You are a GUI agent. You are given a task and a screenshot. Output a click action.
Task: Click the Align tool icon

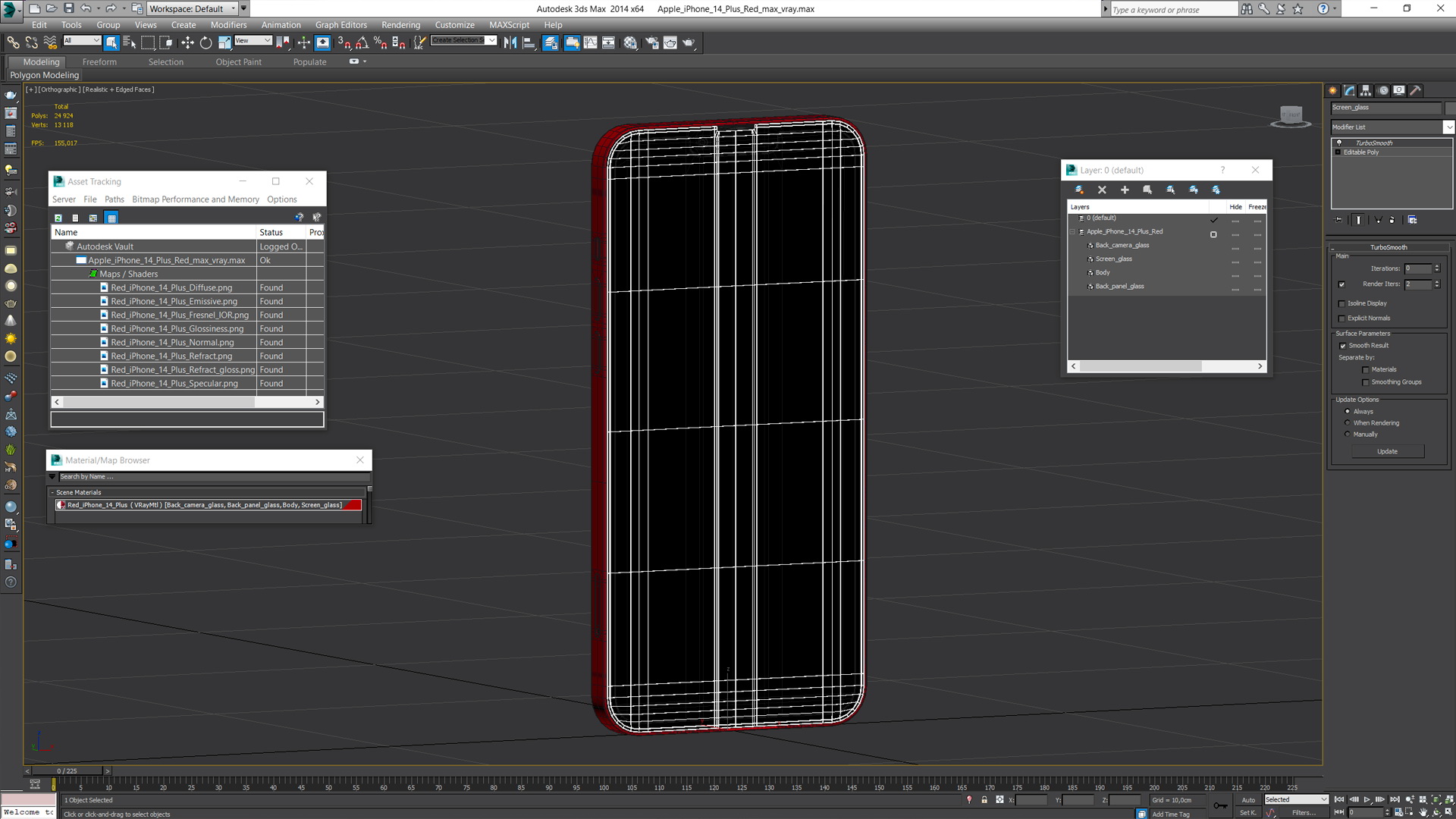529,42
